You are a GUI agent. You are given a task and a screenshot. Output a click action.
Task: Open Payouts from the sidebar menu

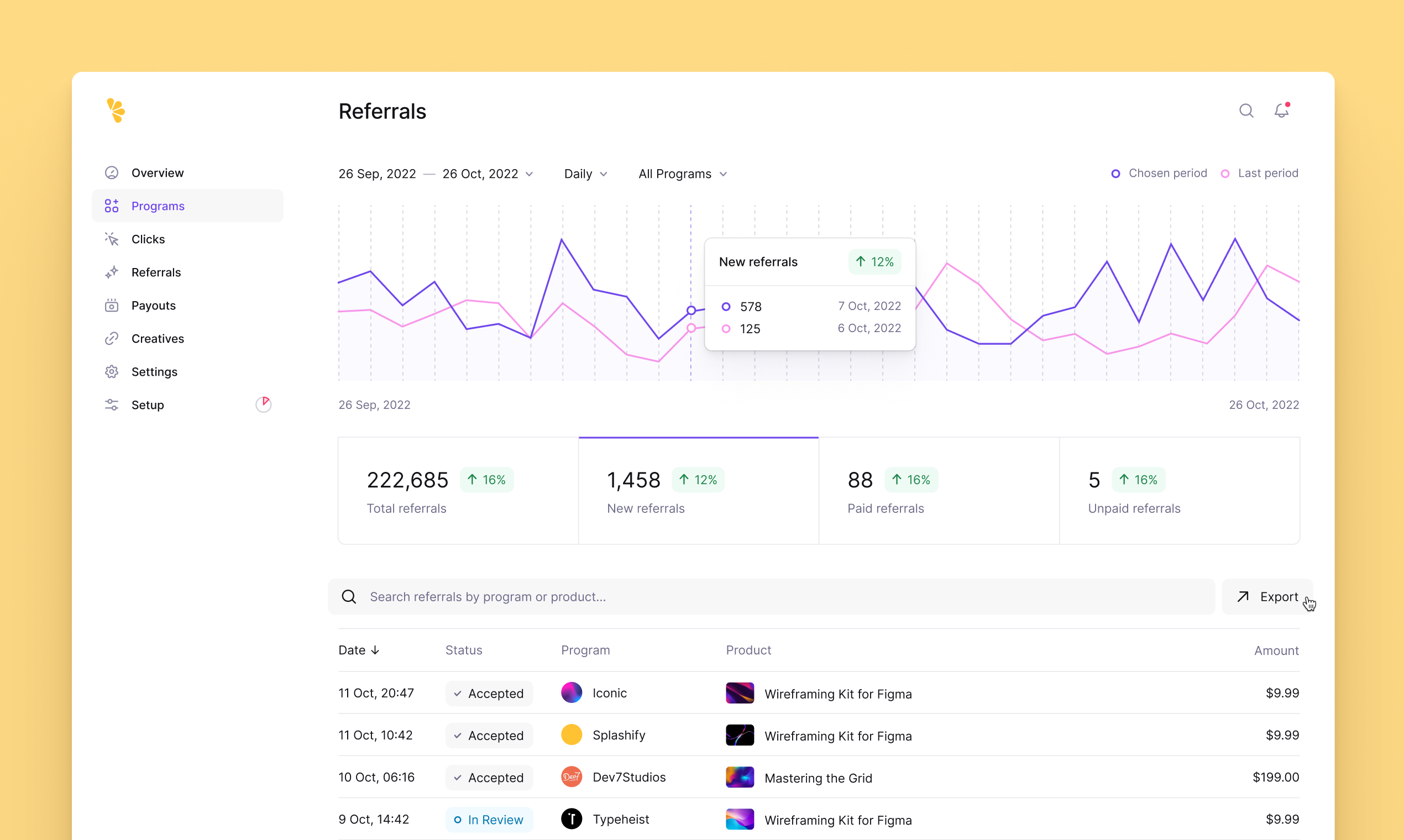point(154,306)
